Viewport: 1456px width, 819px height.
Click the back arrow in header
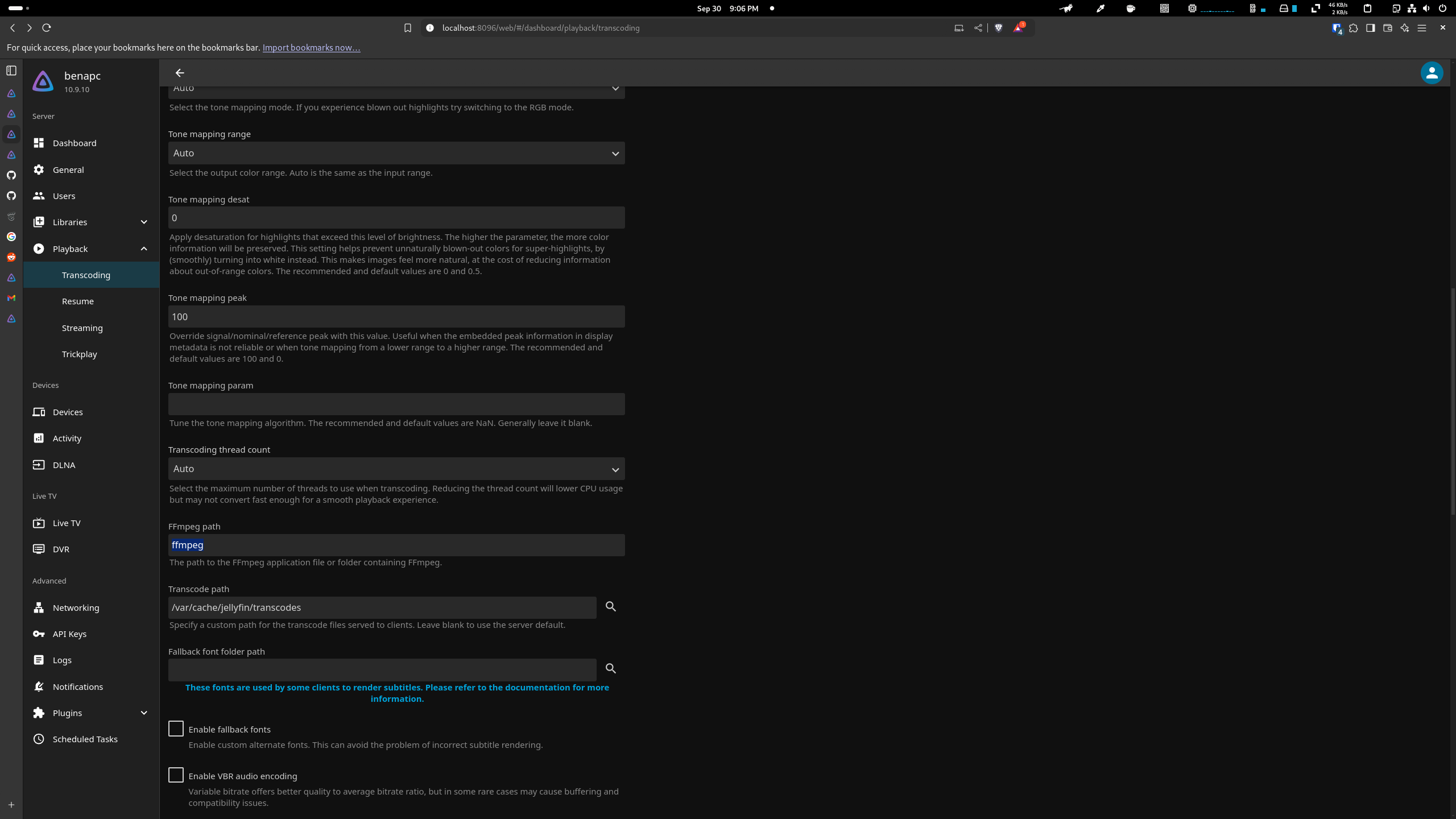pyautogui.click(x=180, y=73)
